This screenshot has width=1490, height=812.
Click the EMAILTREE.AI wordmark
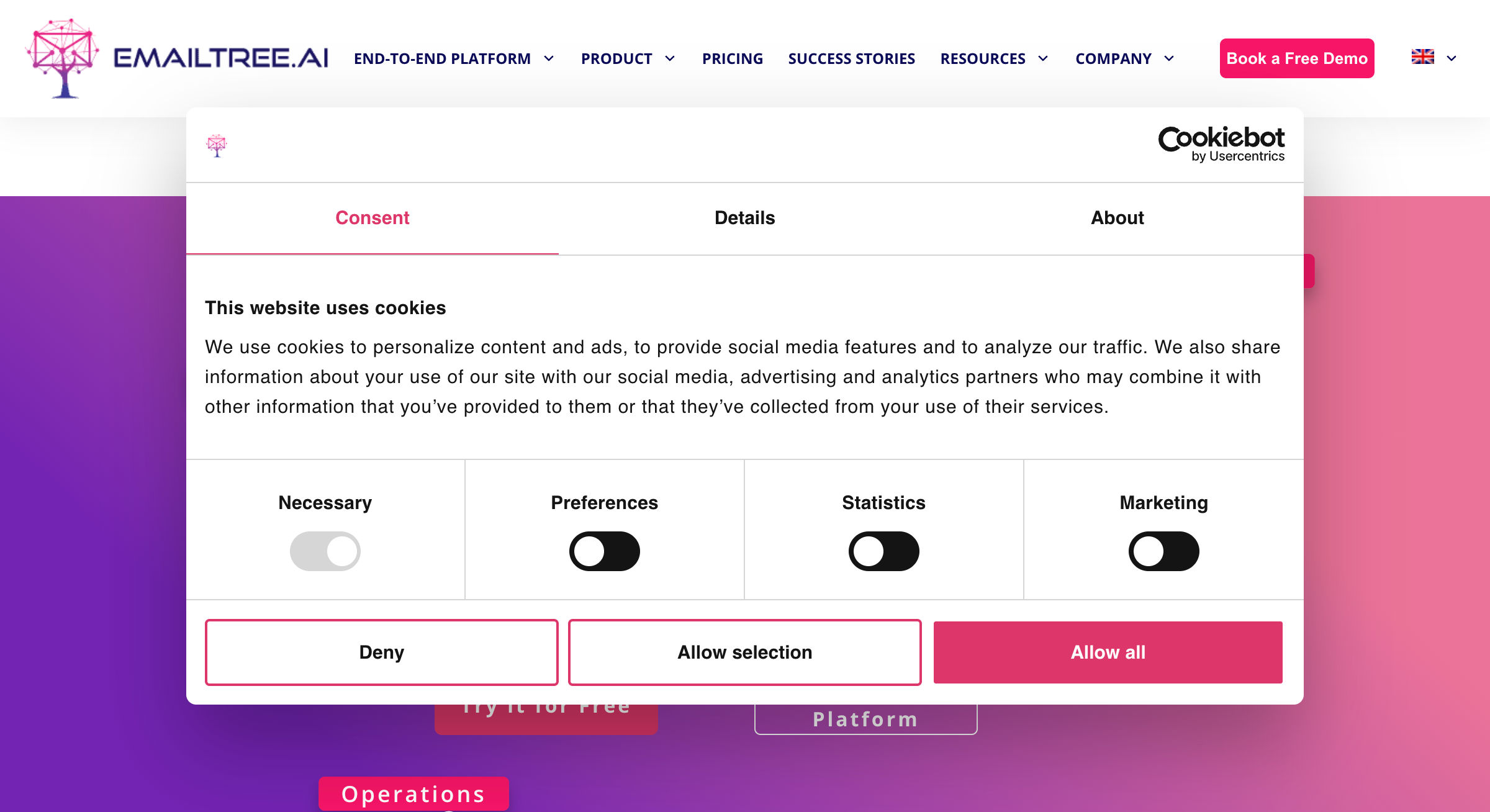click(221, 58)
